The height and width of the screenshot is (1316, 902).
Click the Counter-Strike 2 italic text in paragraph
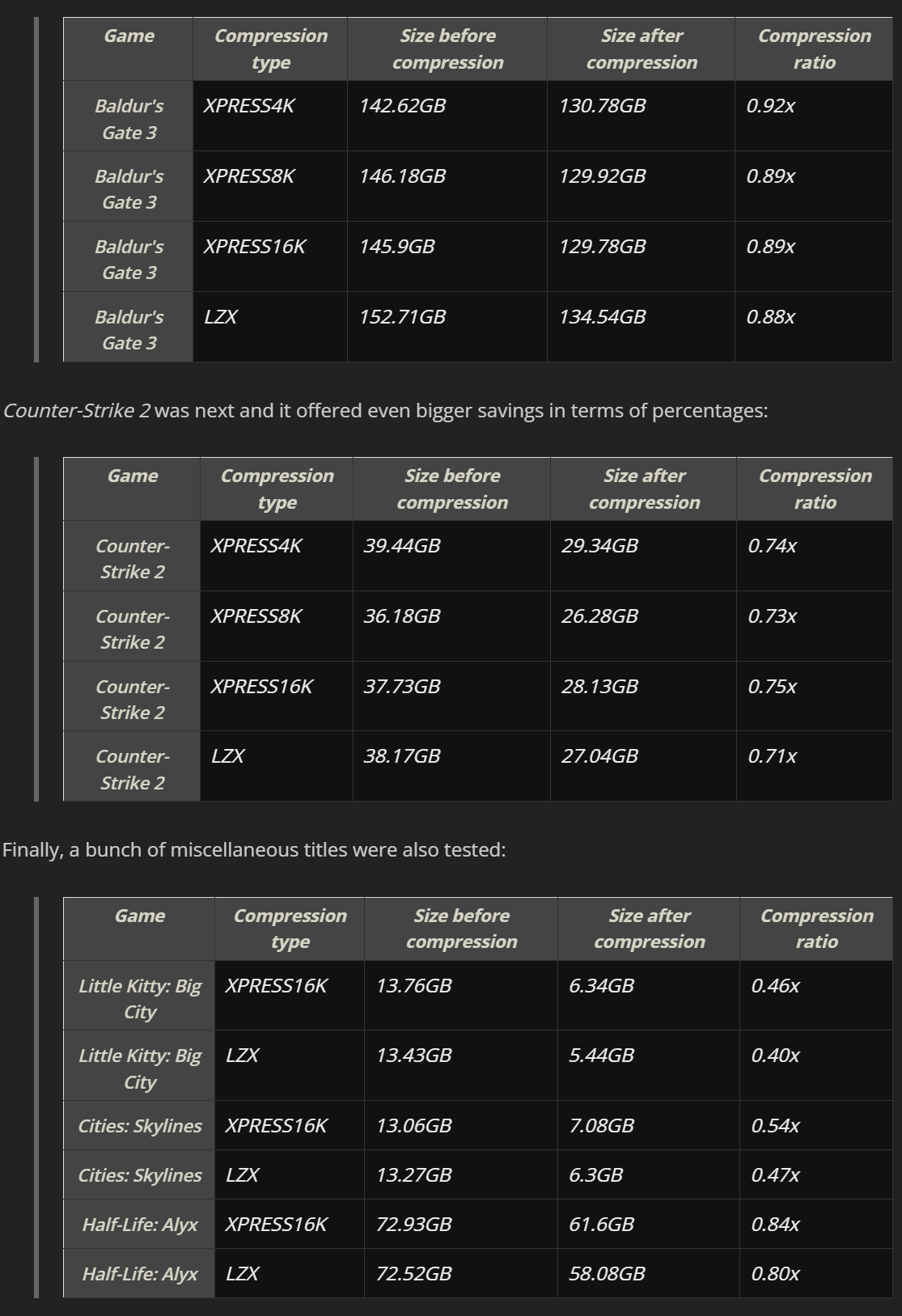pyautogui.click(x=77, y=411)
